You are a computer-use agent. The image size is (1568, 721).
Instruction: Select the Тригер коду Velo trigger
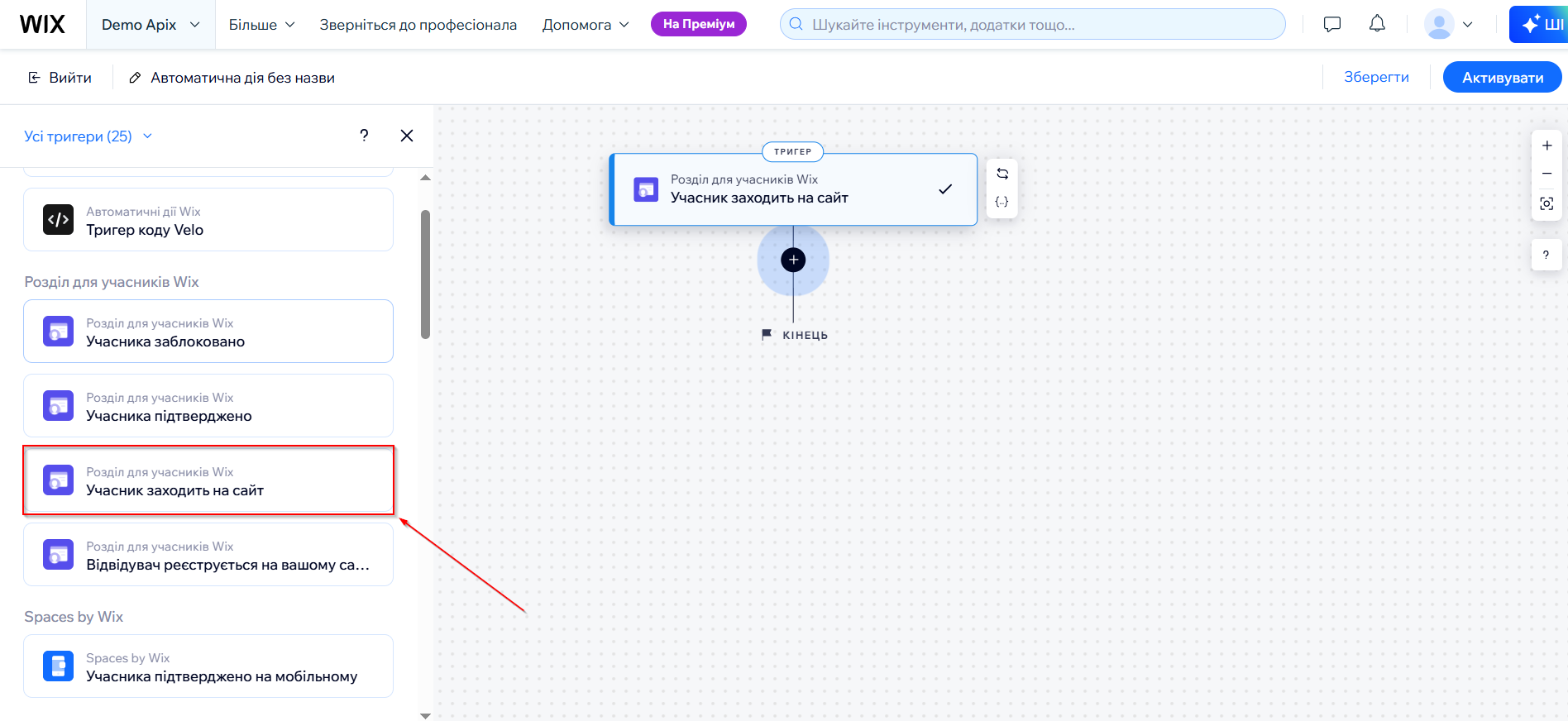208,220
